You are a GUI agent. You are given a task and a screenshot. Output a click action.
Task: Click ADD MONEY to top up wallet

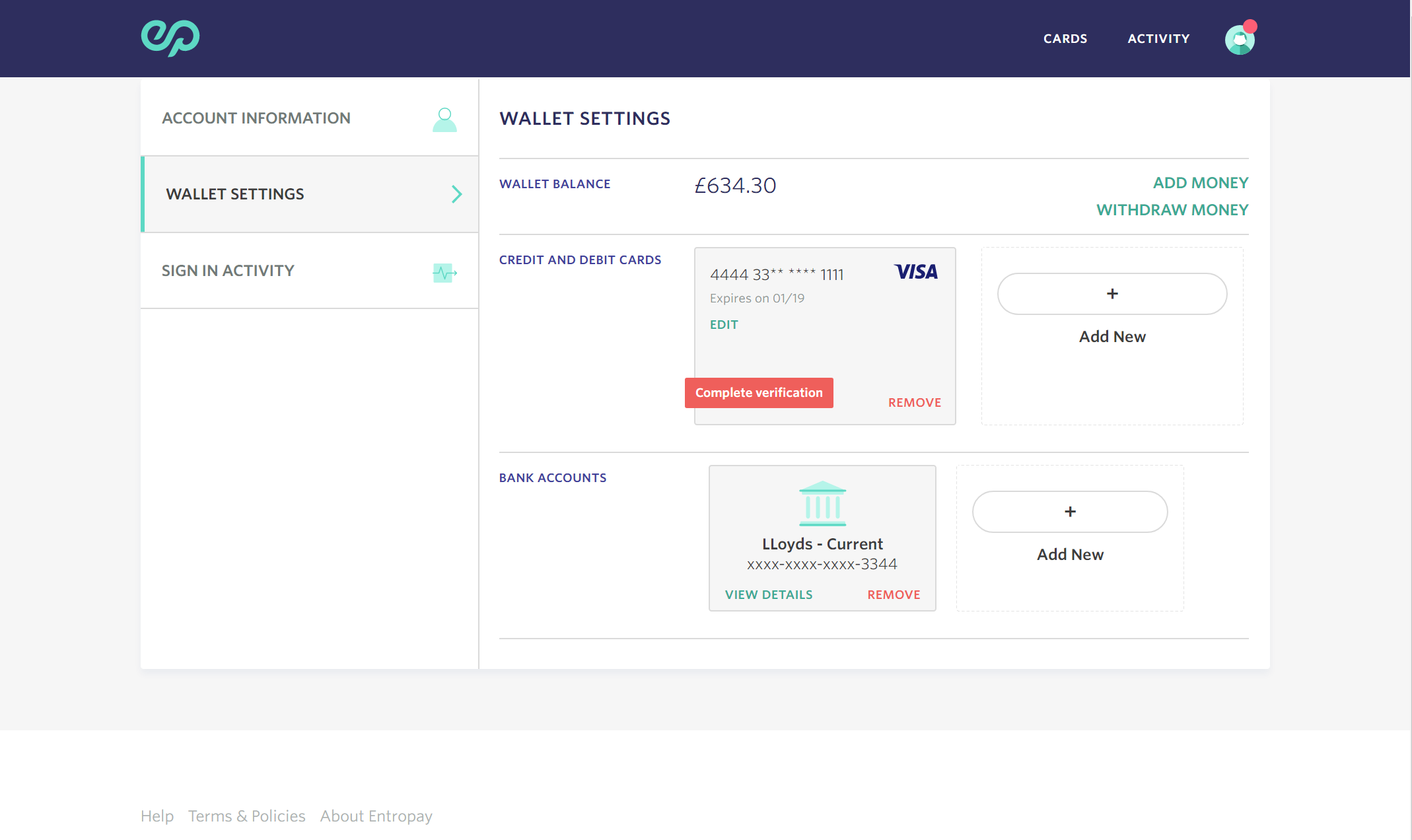(x=1200, y=183)
